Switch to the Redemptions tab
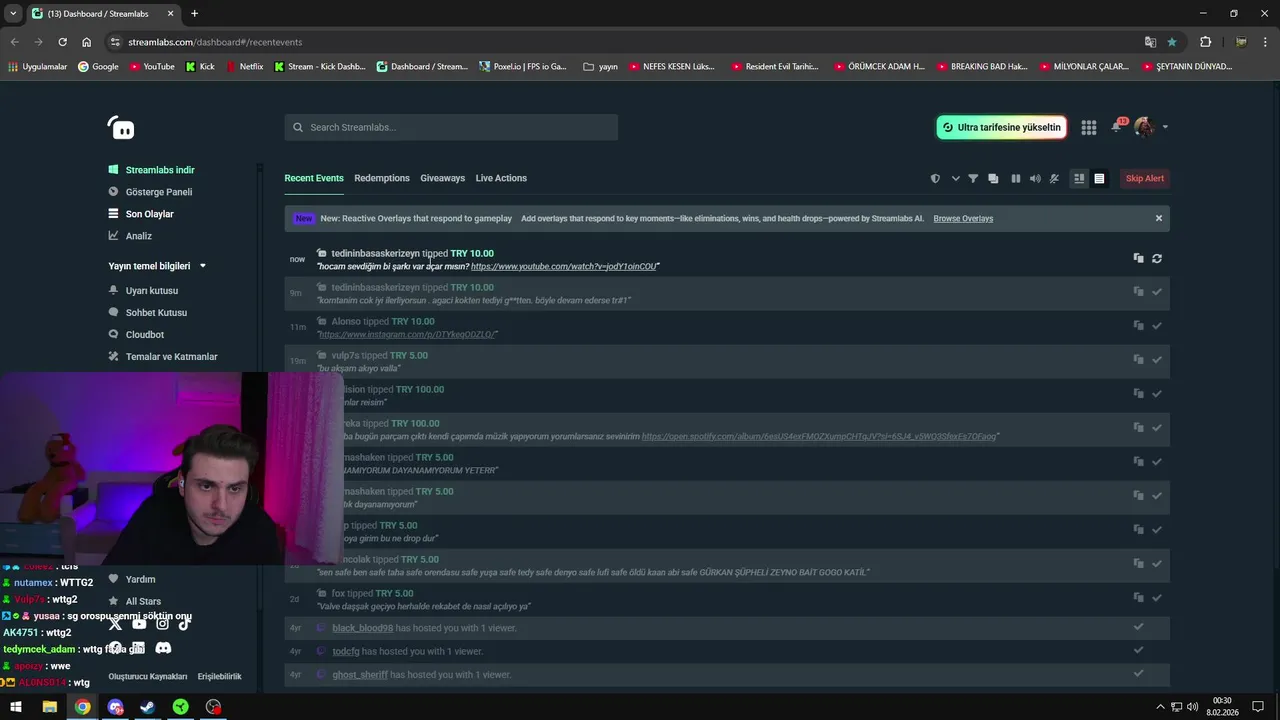 coord(382,178)
